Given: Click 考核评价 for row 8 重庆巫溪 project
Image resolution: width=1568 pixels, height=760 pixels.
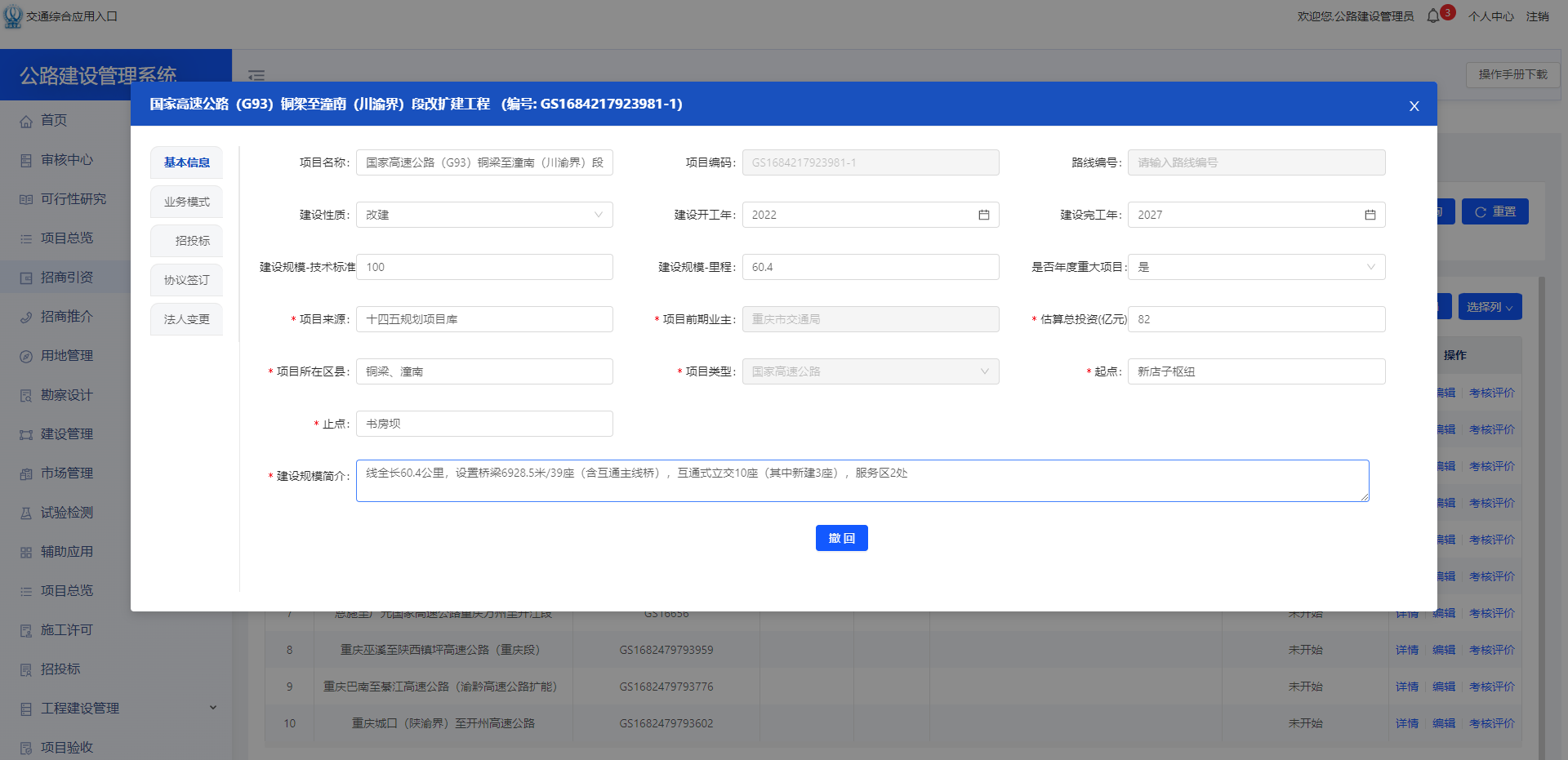Looking at the screenshot, I should (x=1492, y=650).
